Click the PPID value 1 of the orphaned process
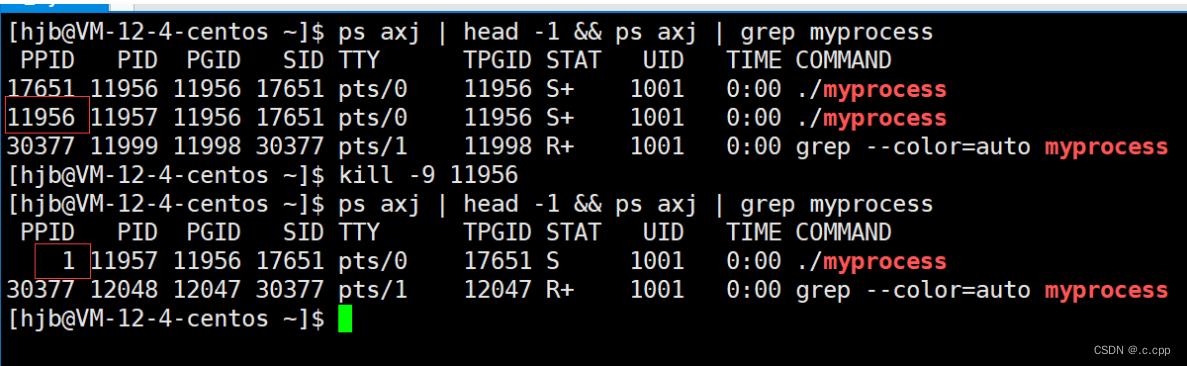 pyautogui.click(x=68, y=261)
